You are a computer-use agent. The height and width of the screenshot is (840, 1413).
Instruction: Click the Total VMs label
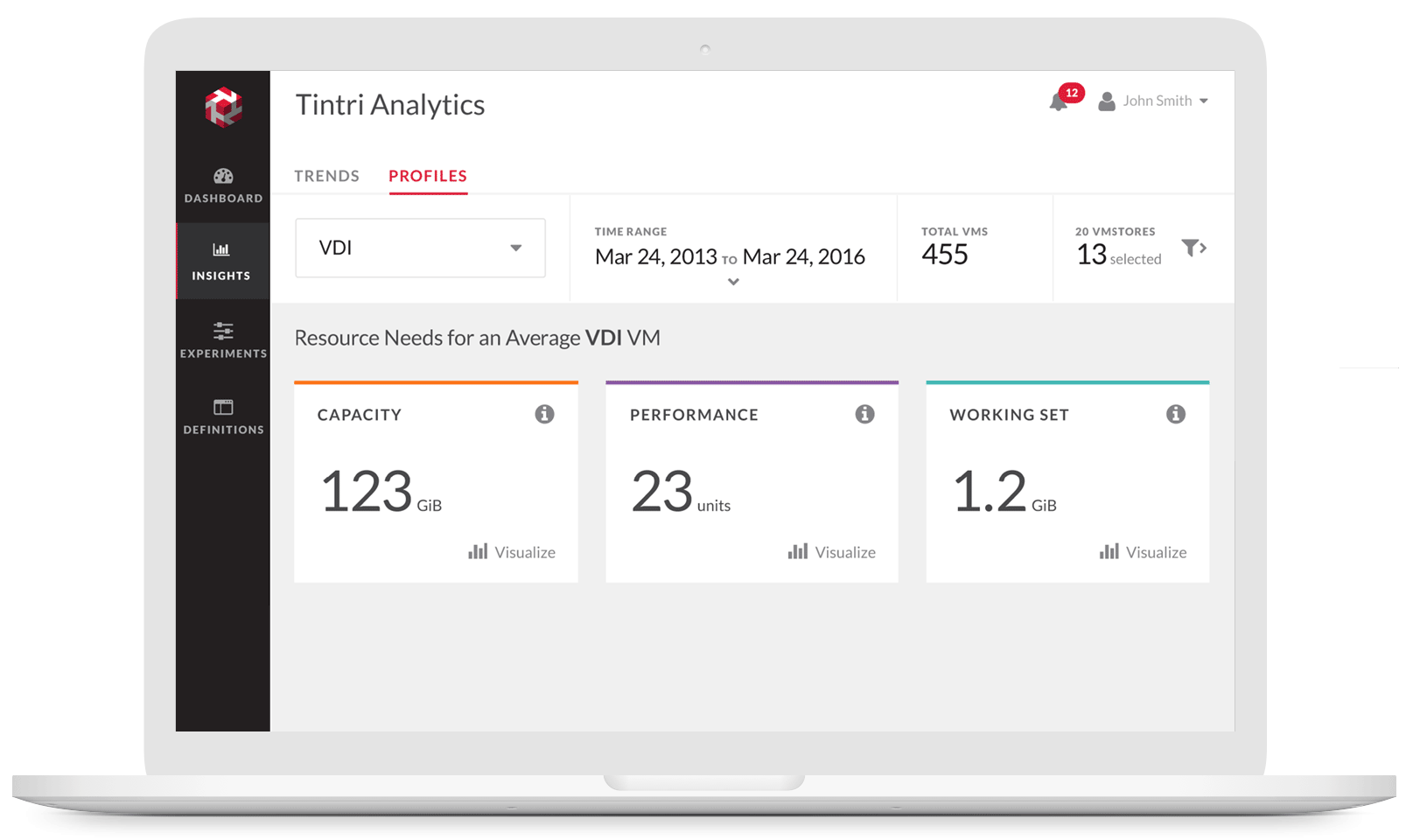pyautogui.click(x=955, y=232)
